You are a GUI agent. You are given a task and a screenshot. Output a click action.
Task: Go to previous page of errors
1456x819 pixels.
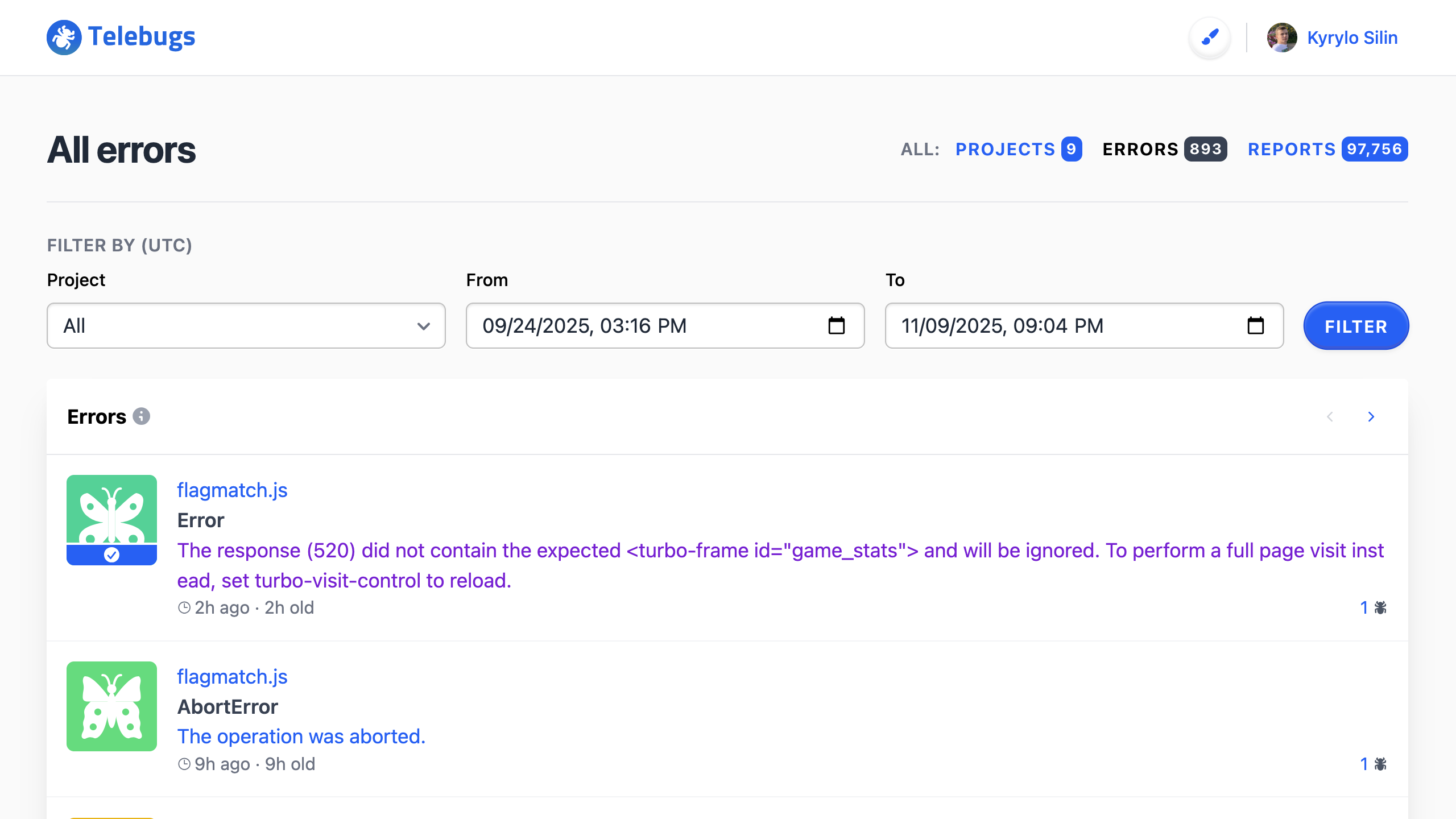(1330, 417)
